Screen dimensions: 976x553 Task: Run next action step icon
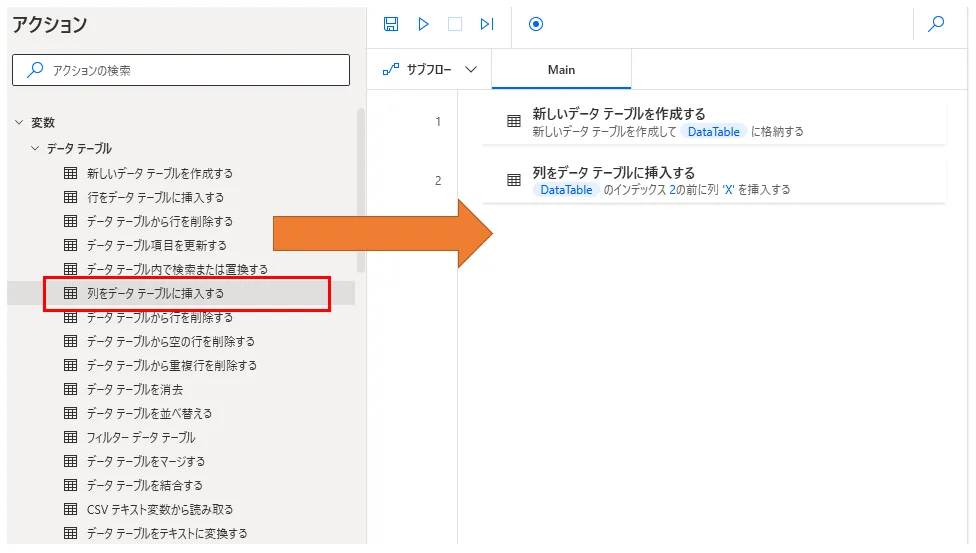click(x=487, y=24)
